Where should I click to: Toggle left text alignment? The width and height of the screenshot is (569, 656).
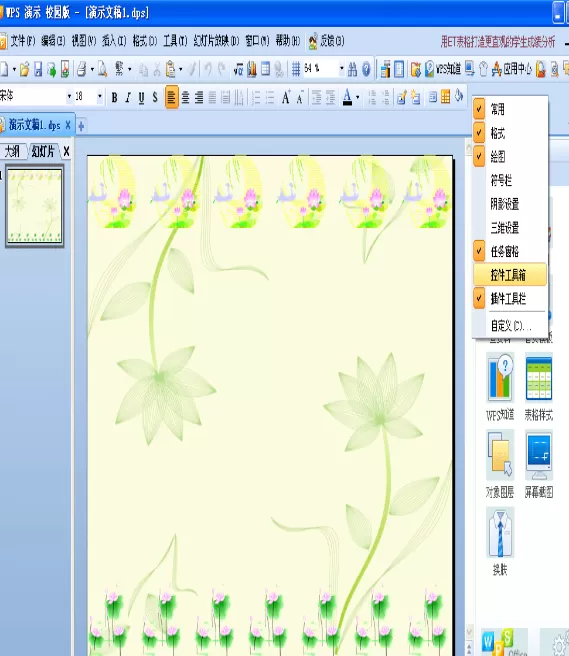click(x=172, y=97)
